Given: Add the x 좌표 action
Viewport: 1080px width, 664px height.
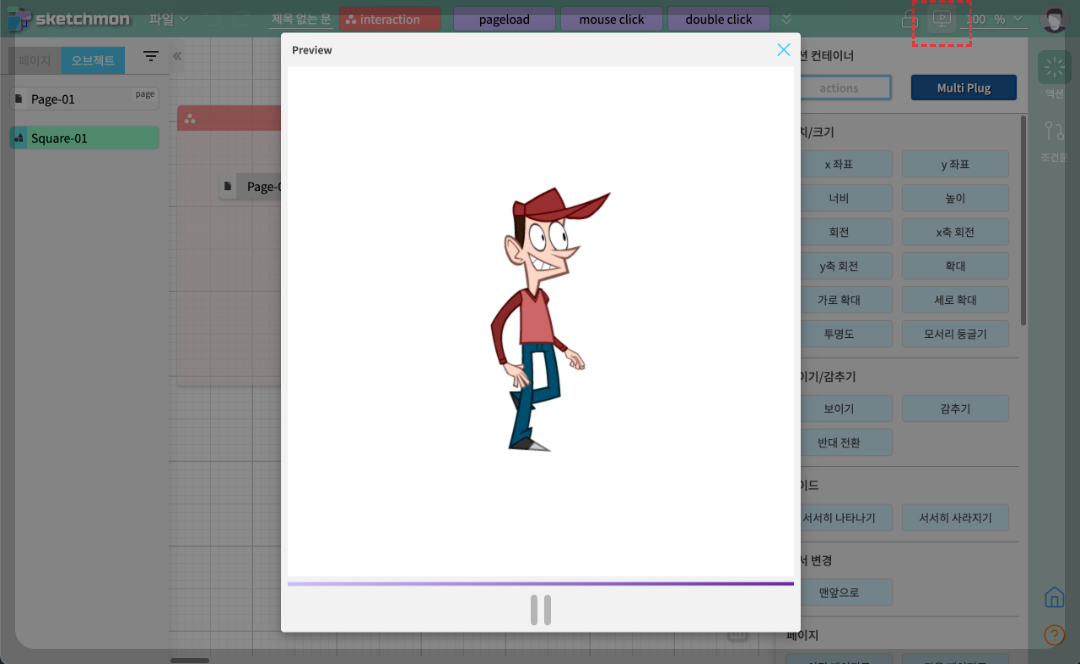Looking at the screenshot, I should tap(847, 164).
